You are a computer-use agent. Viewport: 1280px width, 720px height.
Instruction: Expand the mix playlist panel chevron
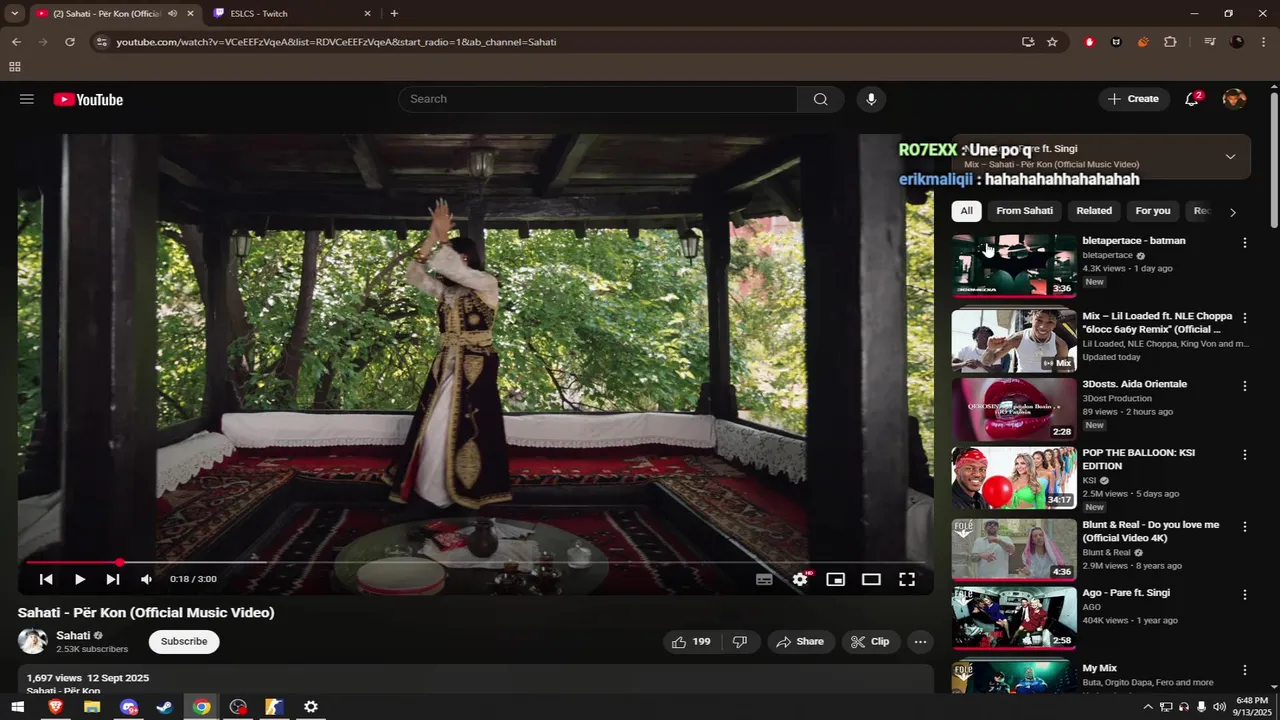(x=1230, y=157)
